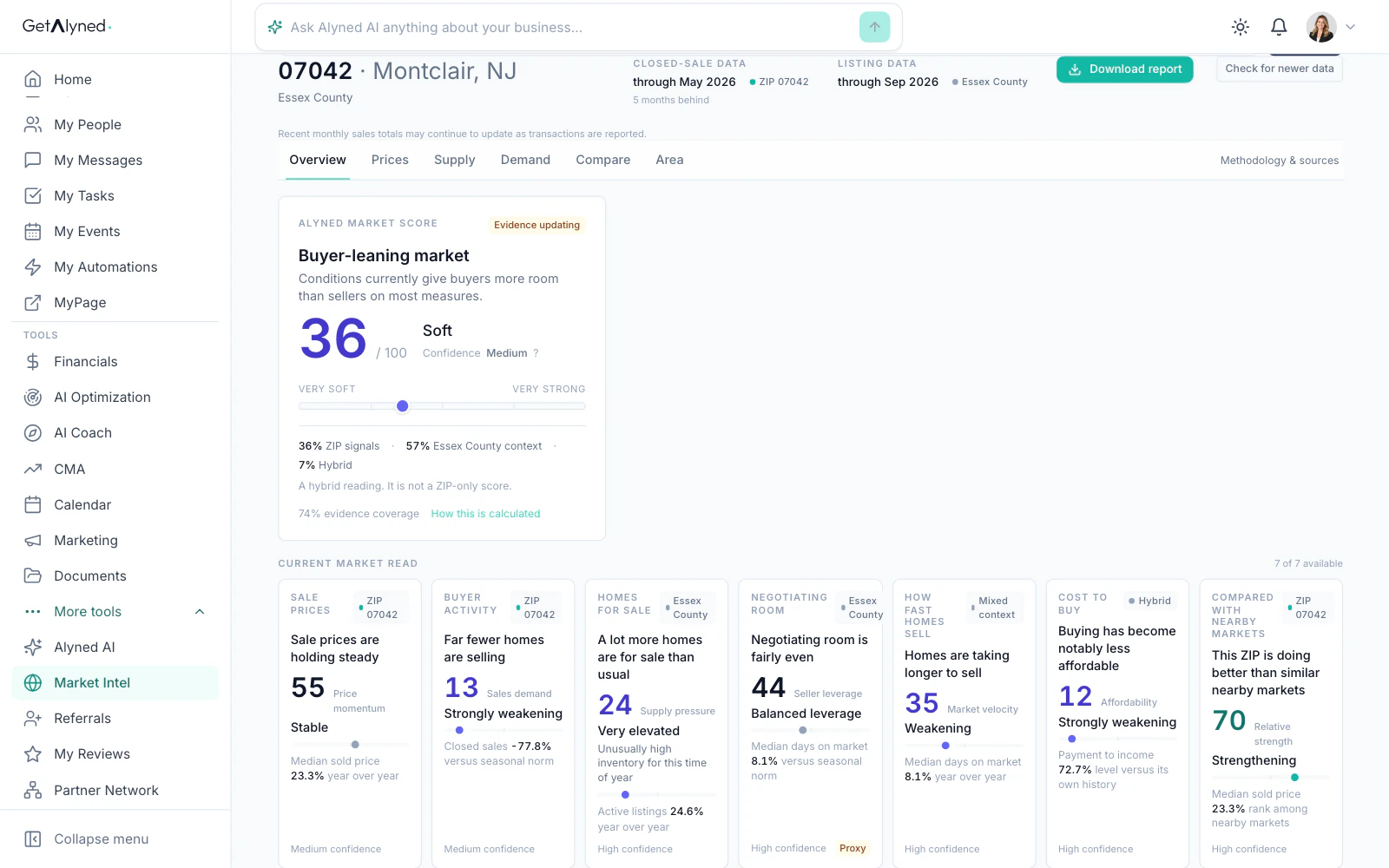Click the Evidence updating badge
This screenshot has width=1389, height=868.
[x=537, y=225]
